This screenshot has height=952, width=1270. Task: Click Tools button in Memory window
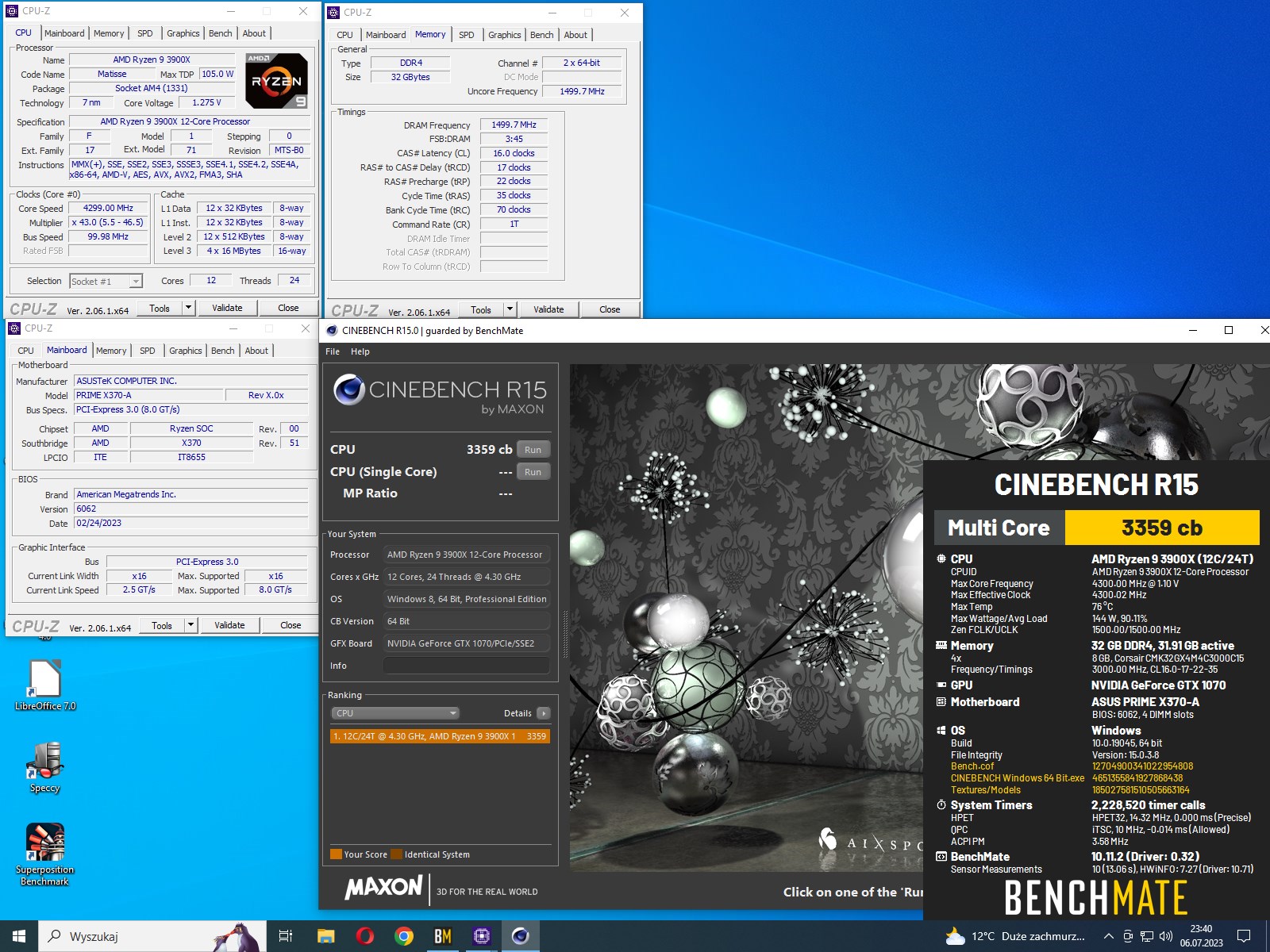[481, 309]
